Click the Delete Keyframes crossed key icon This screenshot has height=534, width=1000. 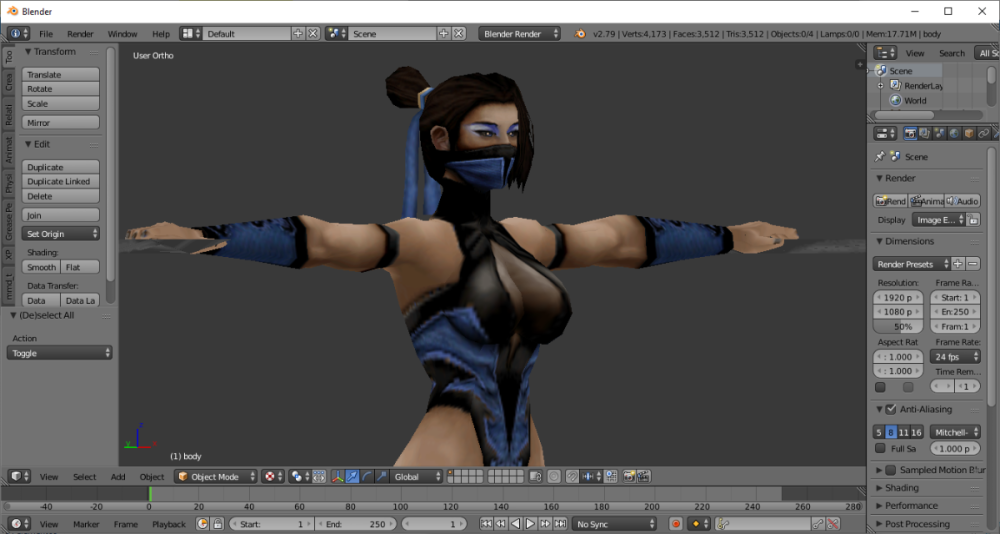833,524
